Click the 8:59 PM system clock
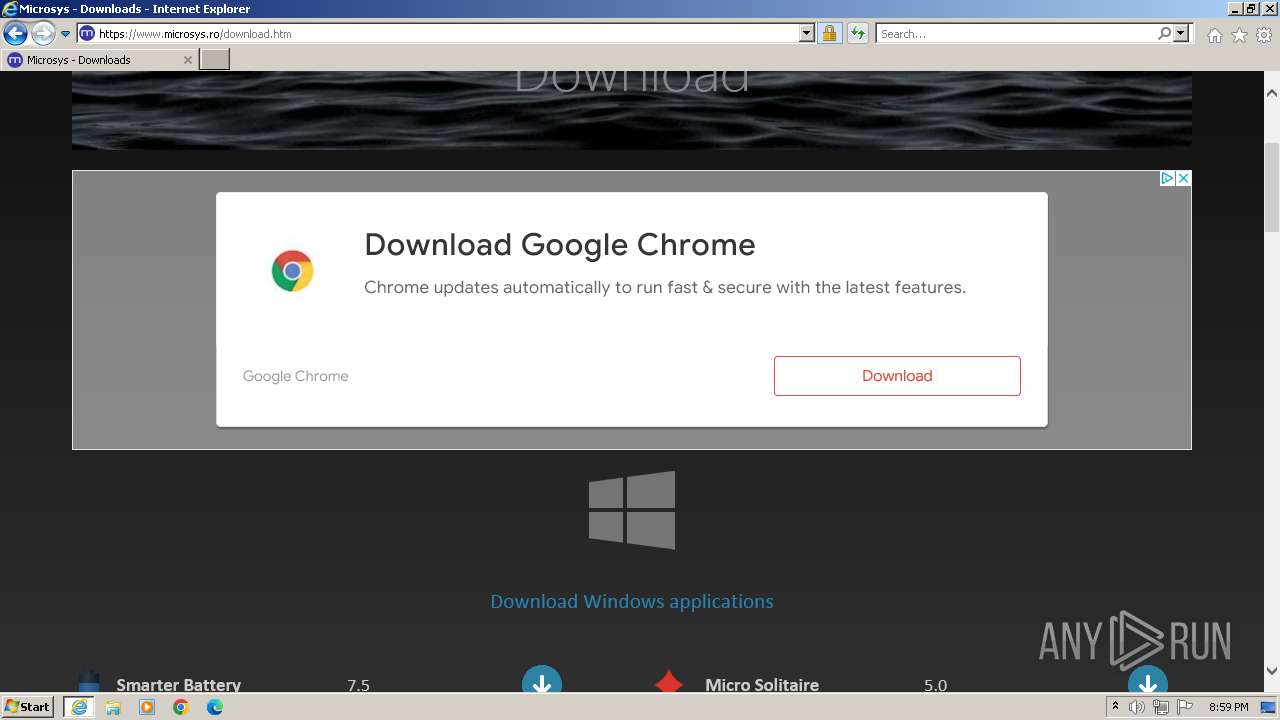The width and height of the screenshot is (1280, 720). pos(1228,707)
